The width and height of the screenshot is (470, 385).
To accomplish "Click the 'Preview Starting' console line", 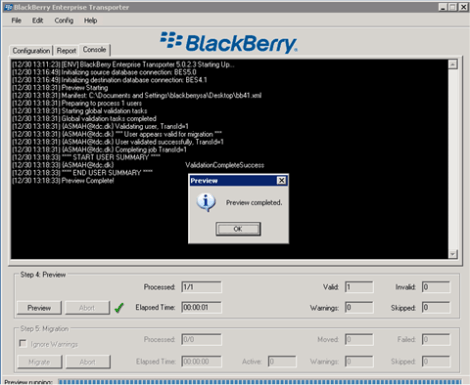I will click(x=60, y=88).
